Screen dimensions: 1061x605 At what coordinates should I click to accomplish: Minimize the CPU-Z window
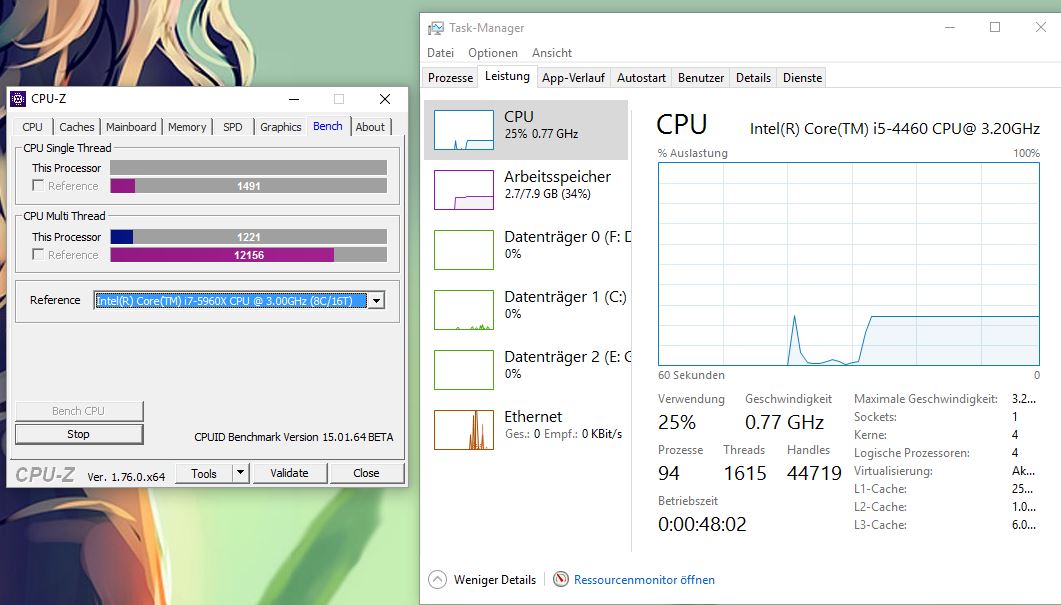click(x=294, y=99)
